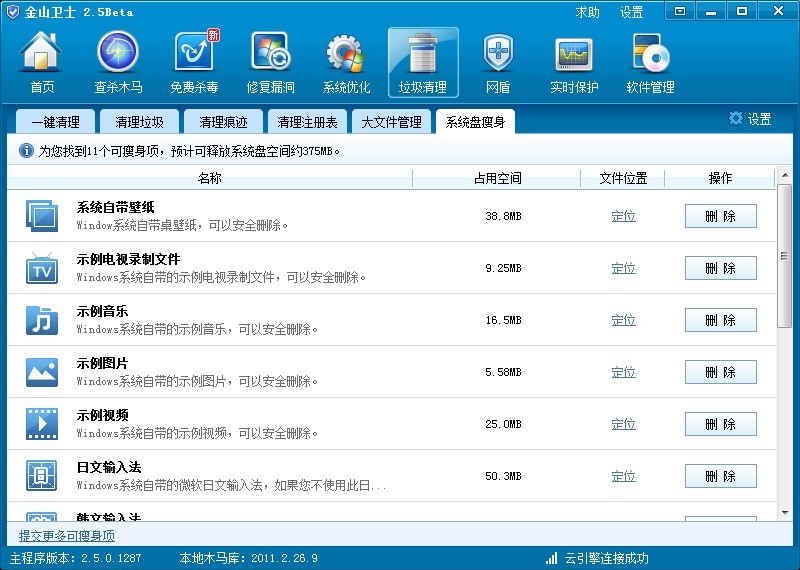Screen dimensions: 800x570
Task: Click the 38.8MB size value
Action: [503, 216]
